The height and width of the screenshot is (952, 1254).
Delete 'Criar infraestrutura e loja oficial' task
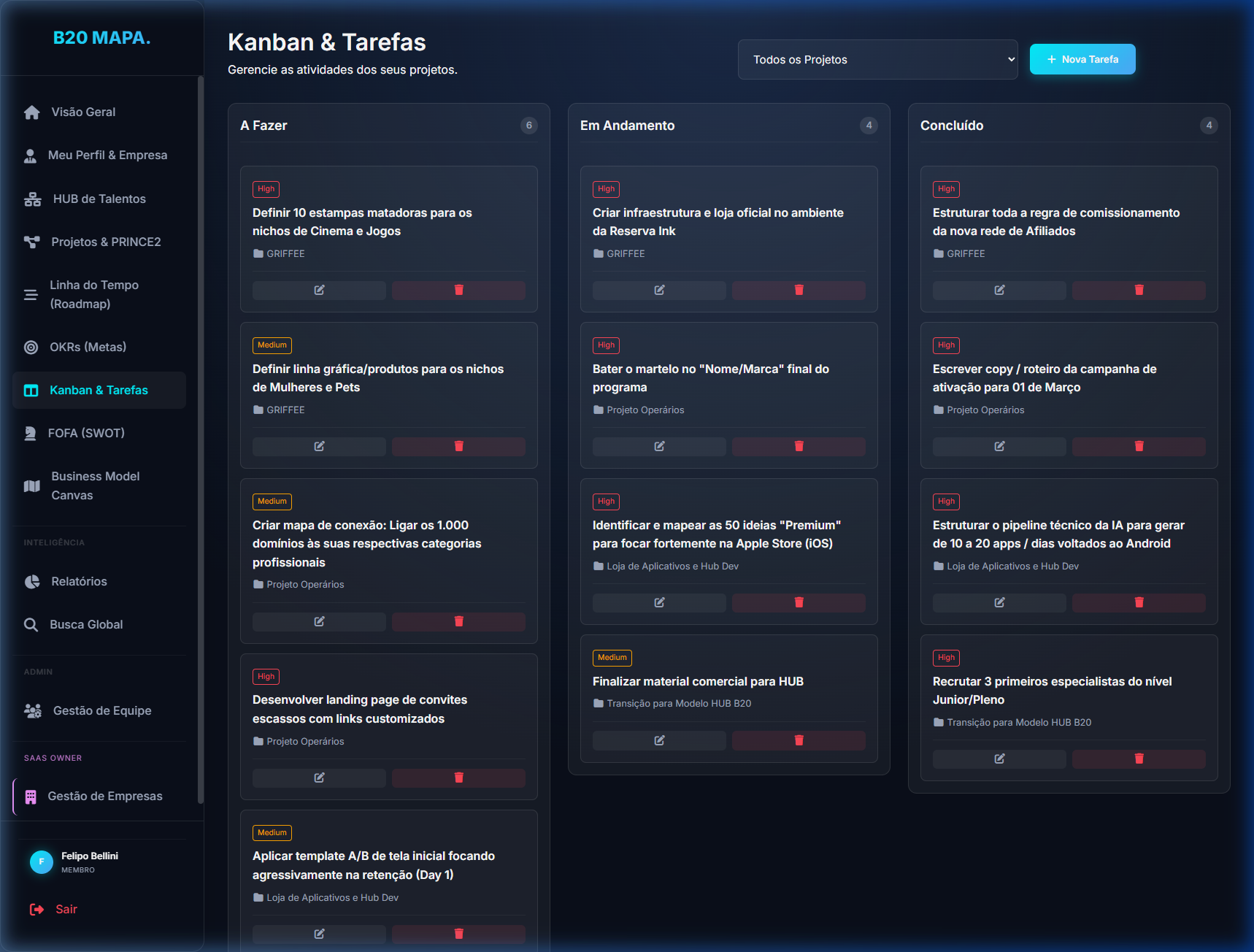click(799, 290)
